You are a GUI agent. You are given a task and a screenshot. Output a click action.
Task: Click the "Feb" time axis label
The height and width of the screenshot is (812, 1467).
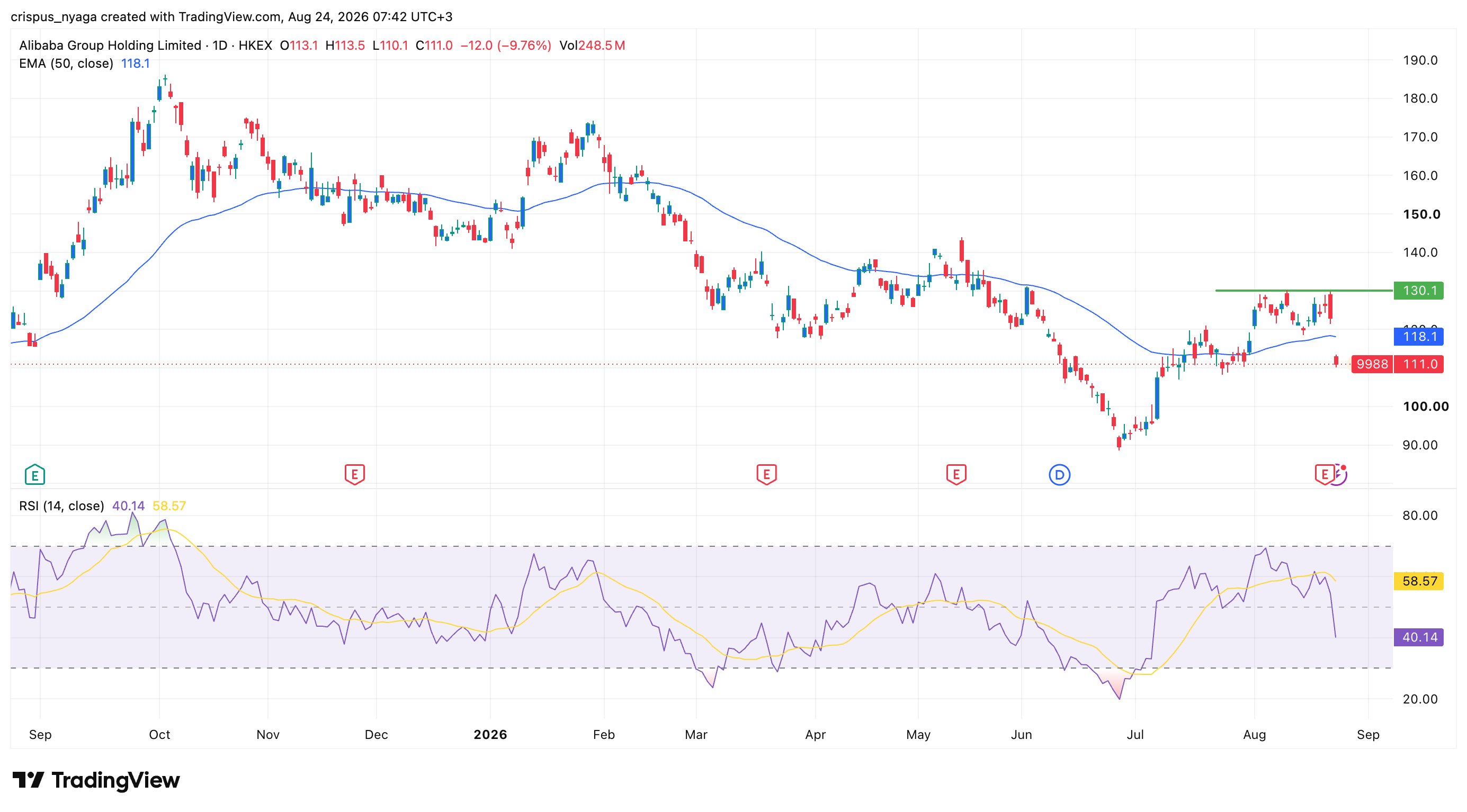[604, 735]
